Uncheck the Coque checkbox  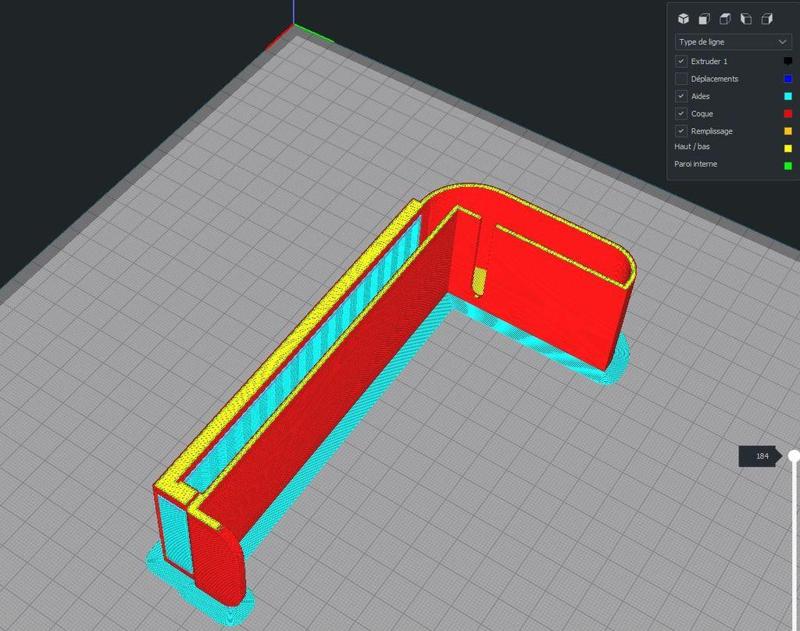tap(681, 113)
